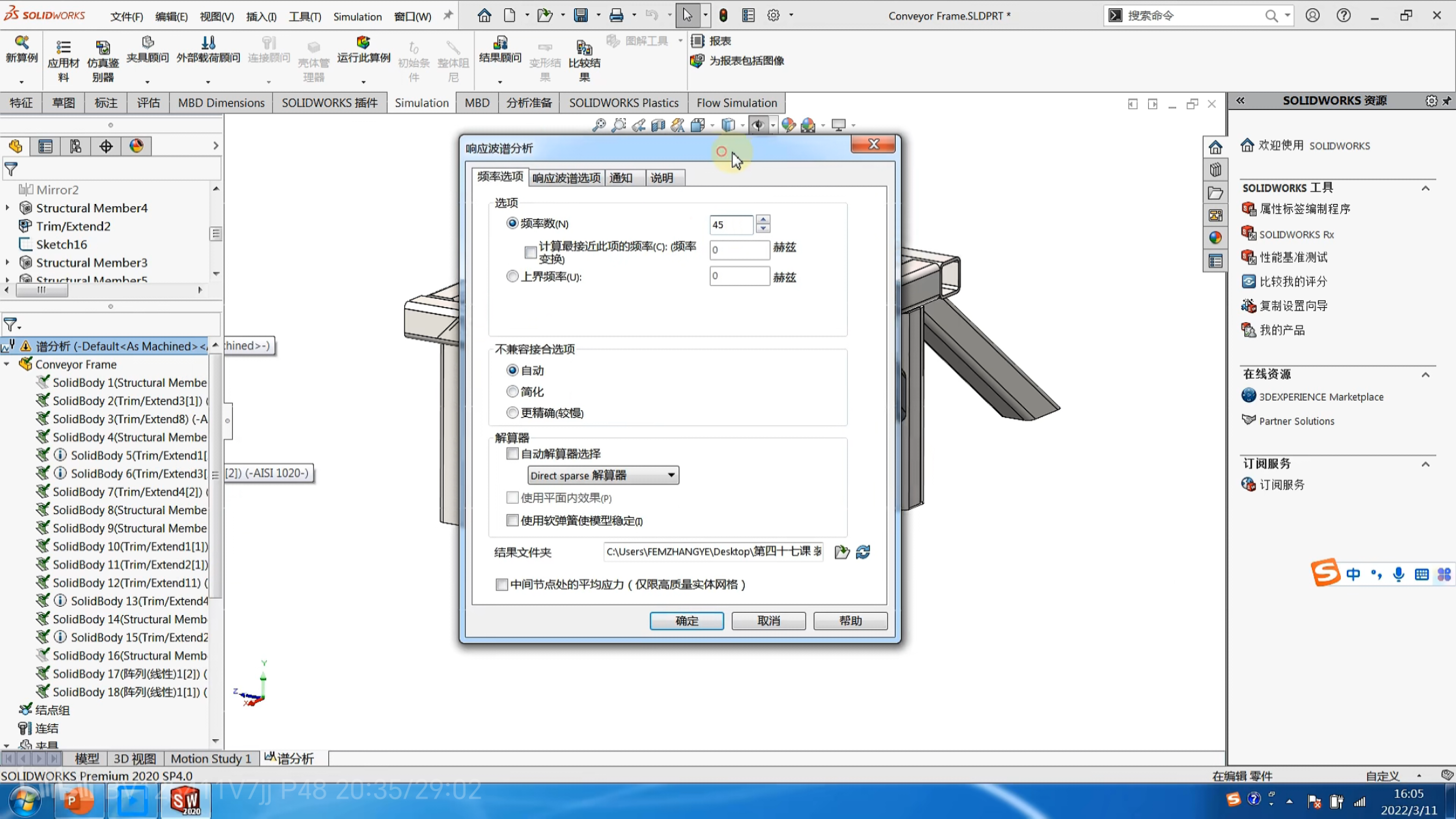Click the feature tree horizontal scrollbar thumb

click(42, 290)
